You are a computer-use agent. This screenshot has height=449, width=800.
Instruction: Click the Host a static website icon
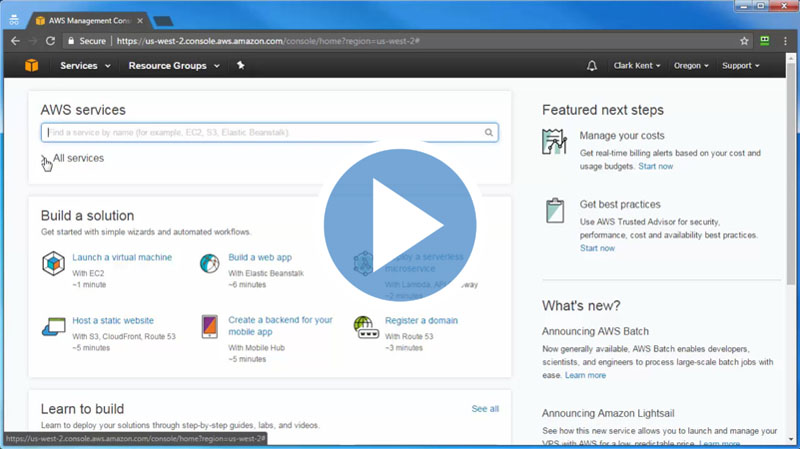click(53, 327)
